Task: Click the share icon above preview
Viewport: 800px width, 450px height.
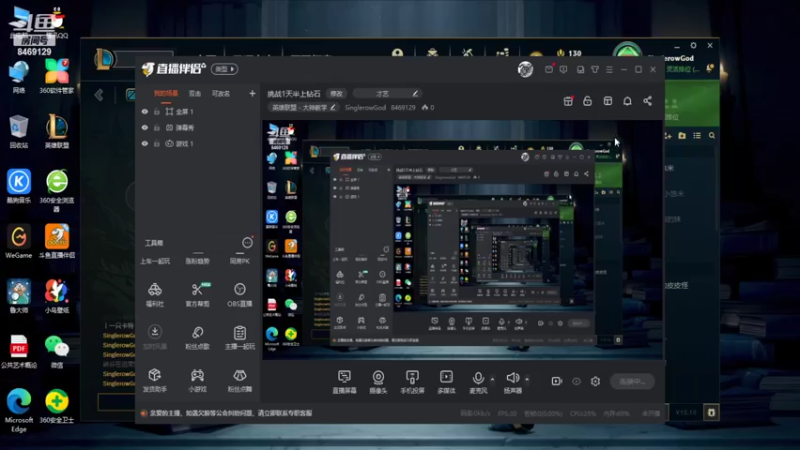Action: click(647, 101)
